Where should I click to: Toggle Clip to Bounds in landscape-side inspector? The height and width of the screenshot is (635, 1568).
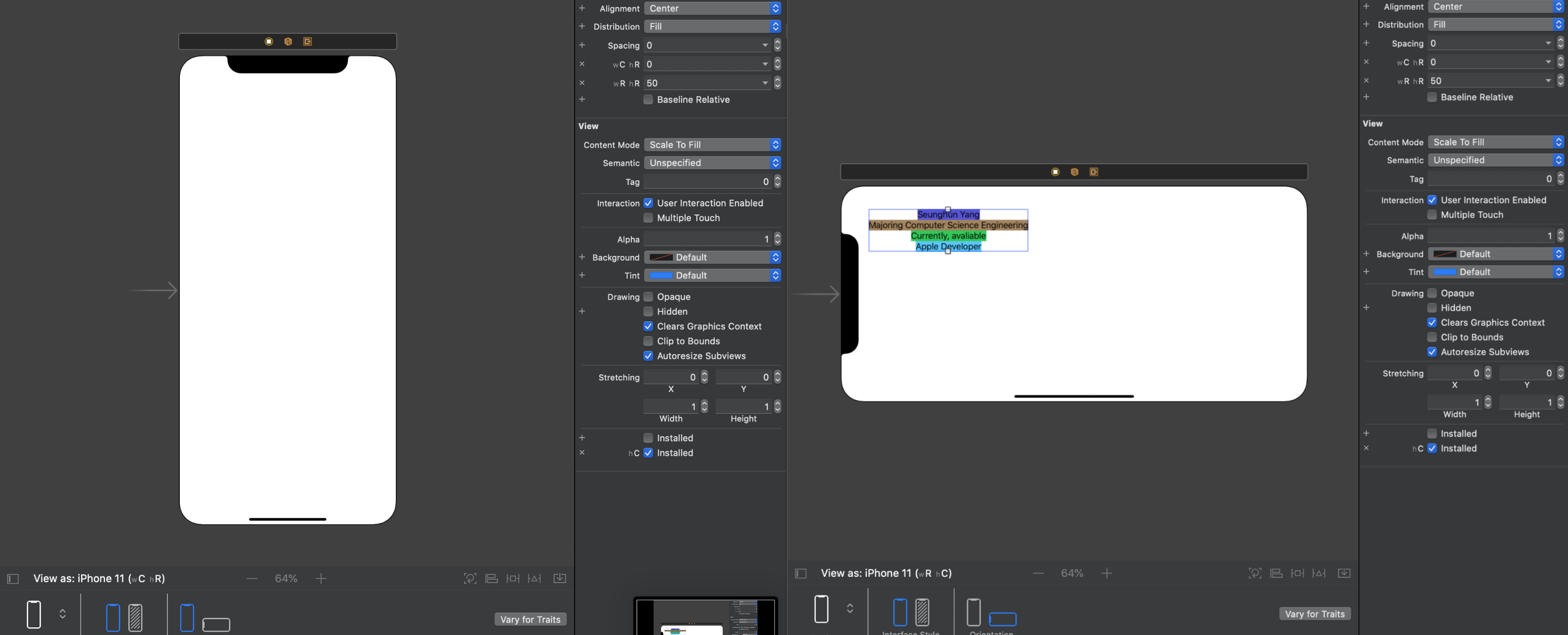pos(1432,337)
